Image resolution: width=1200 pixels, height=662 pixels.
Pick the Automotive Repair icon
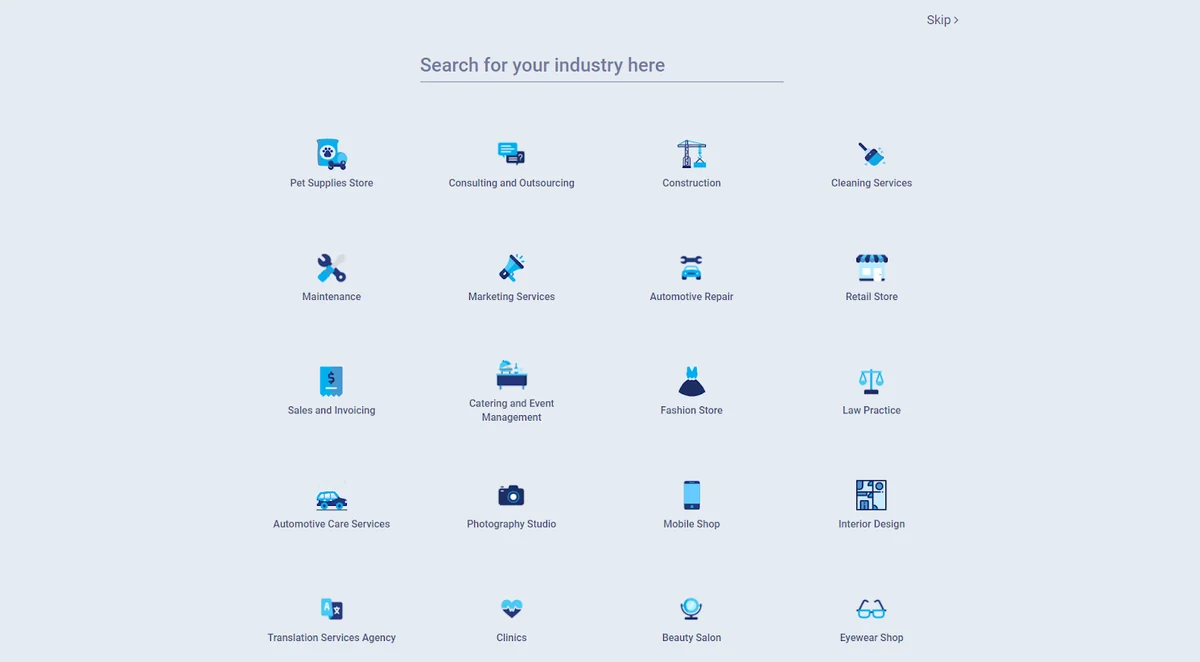(x=692, y=268)
